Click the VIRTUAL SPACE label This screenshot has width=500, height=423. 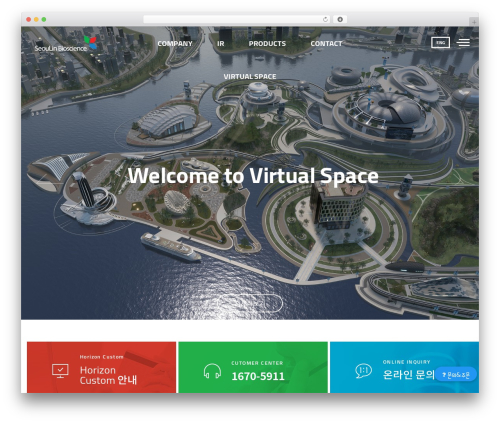pyautogui.click(x=250, y=76)
